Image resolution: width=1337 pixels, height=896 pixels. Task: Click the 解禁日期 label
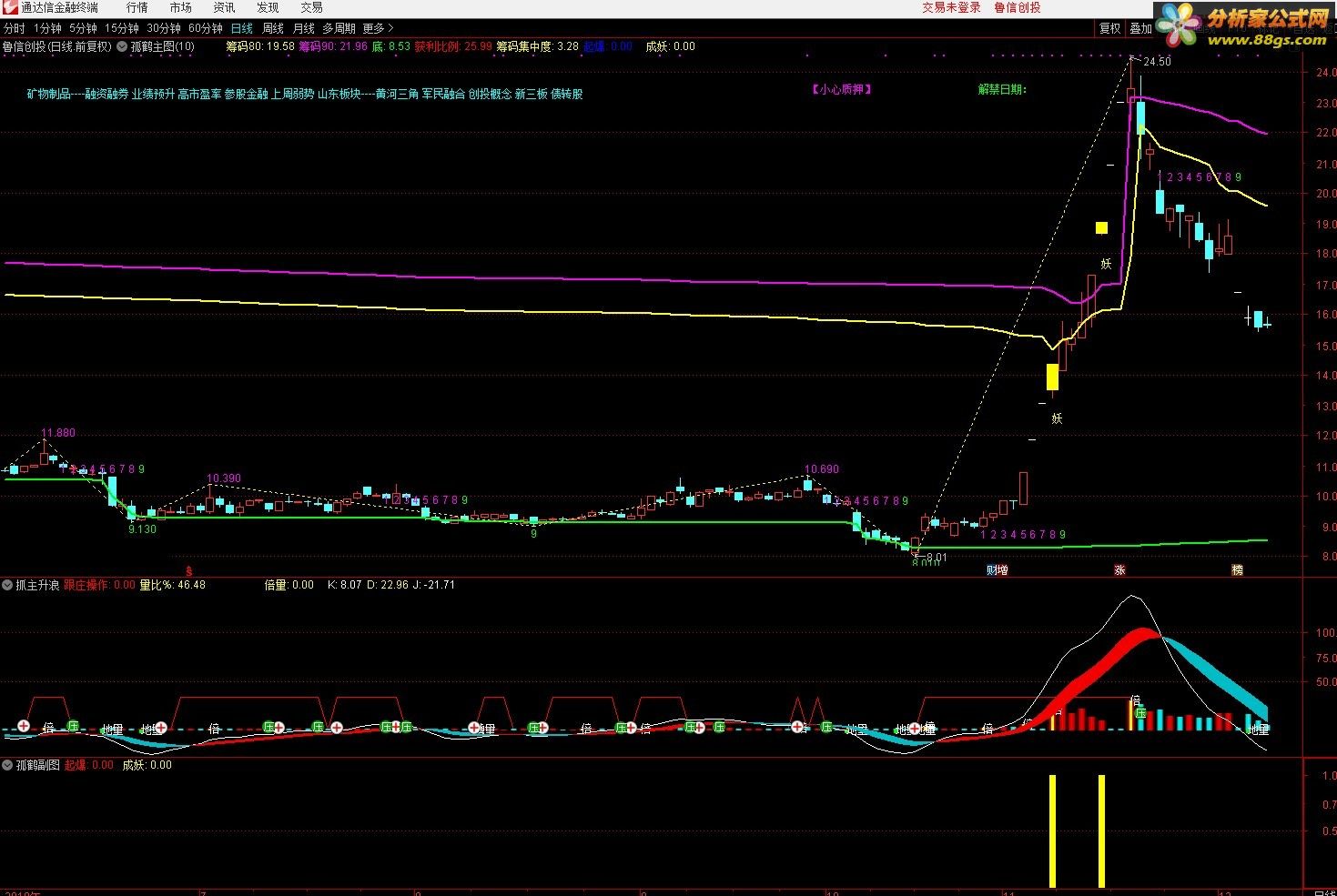coord(1002,89)
